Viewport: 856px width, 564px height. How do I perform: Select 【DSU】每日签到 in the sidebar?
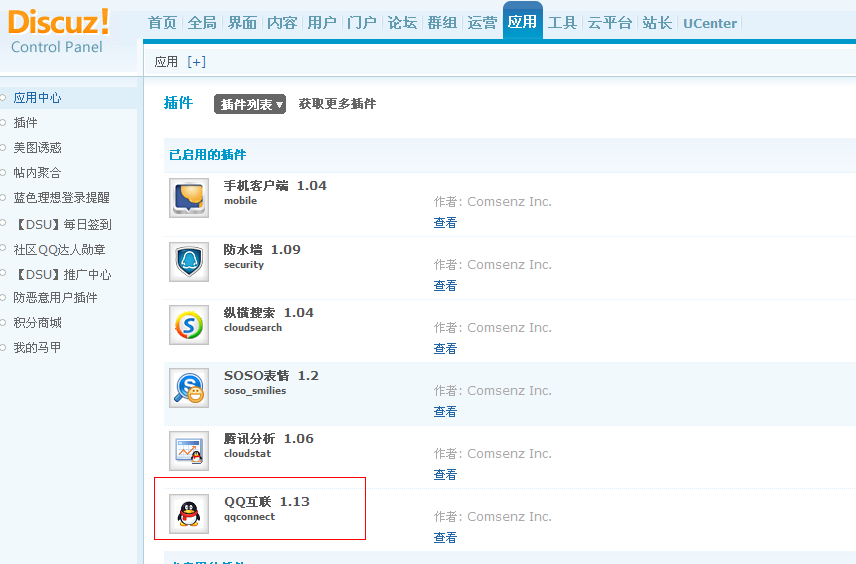[63, 224]
